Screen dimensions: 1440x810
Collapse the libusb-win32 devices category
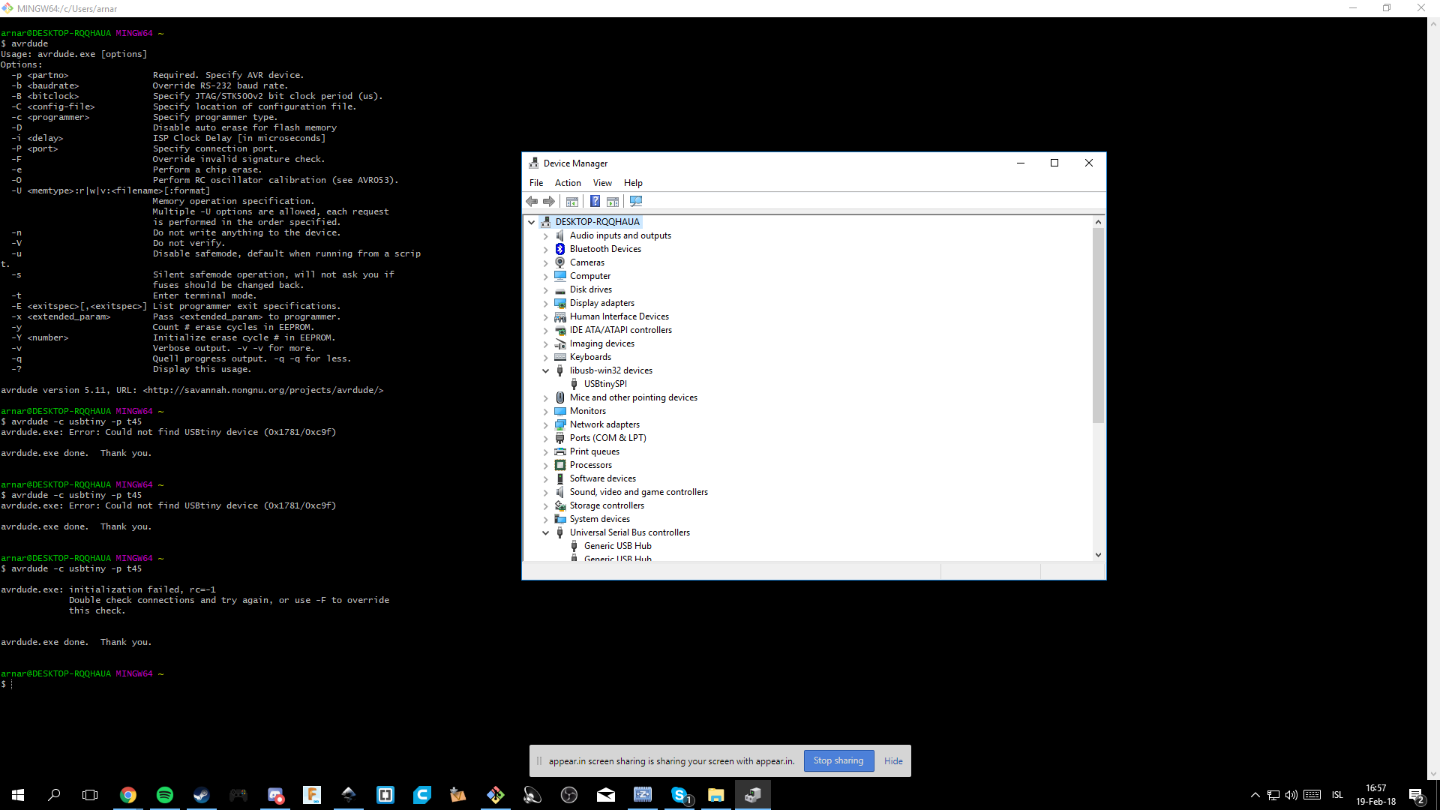[x=546, y=371]
